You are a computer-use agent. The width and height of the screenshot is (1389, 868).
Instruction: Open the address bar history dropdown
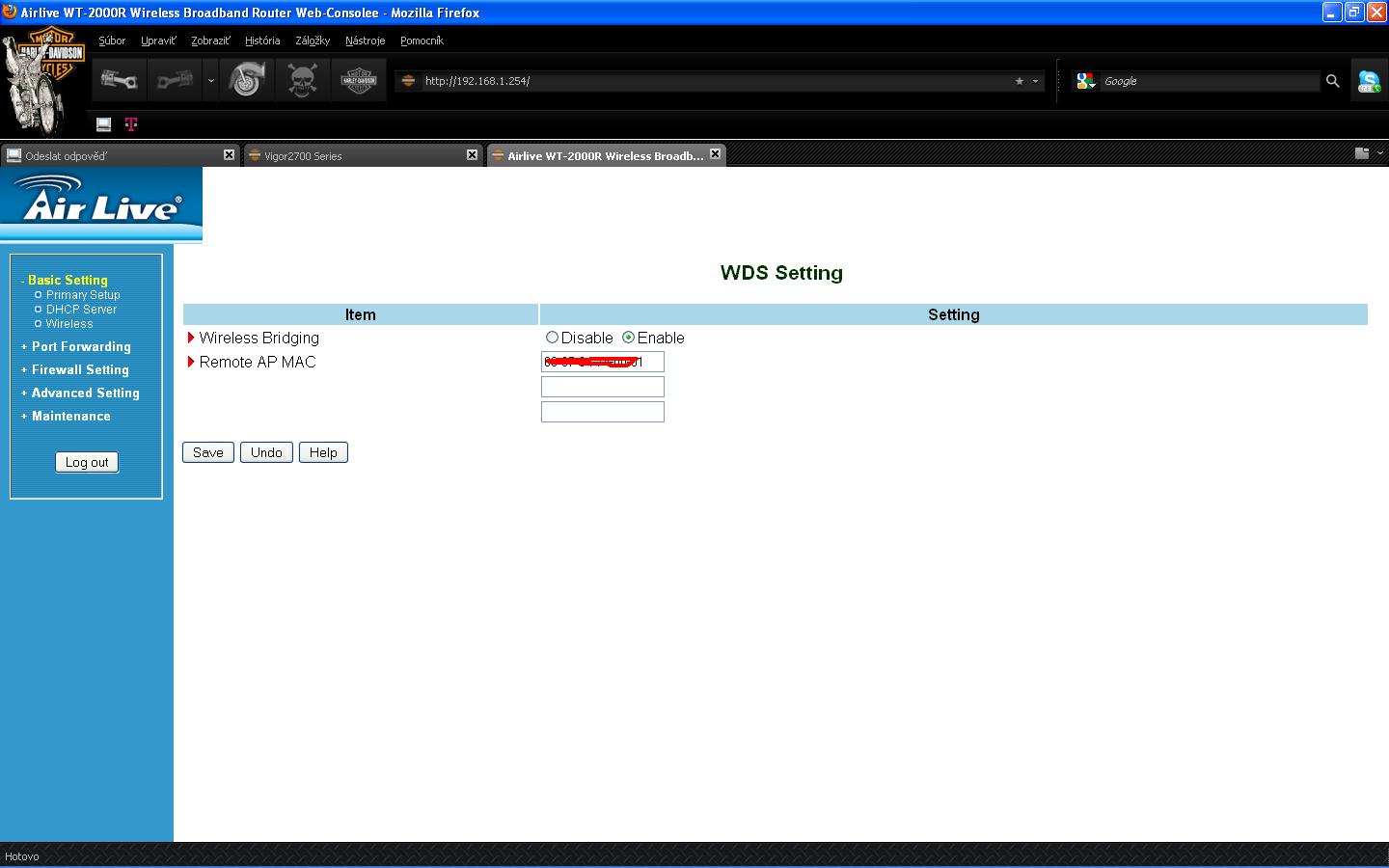point(1035,81)
